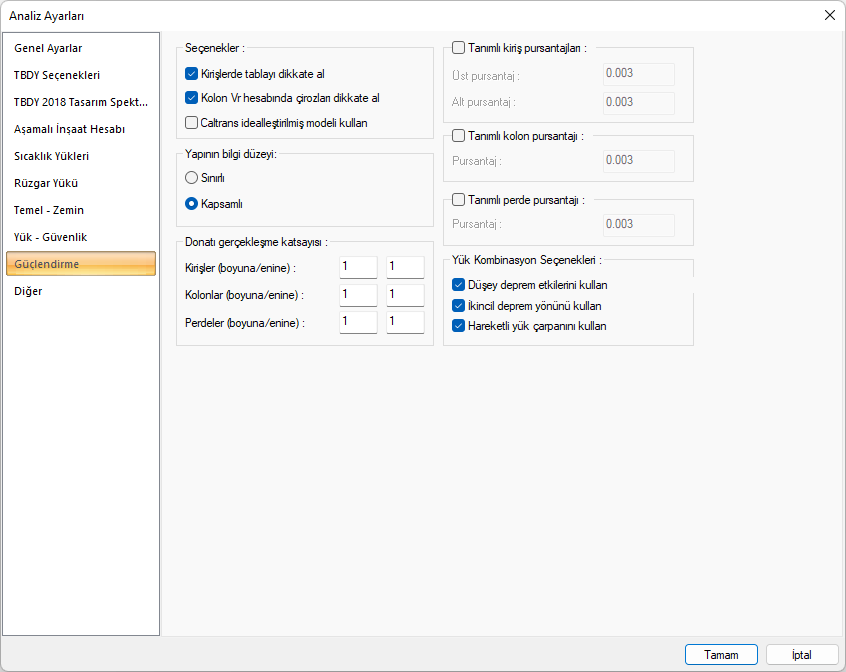Image resolution: width=846 pixels, height=672 pixels.
Task: Open the Genel Ayarlar section
Action: [48, 48]
